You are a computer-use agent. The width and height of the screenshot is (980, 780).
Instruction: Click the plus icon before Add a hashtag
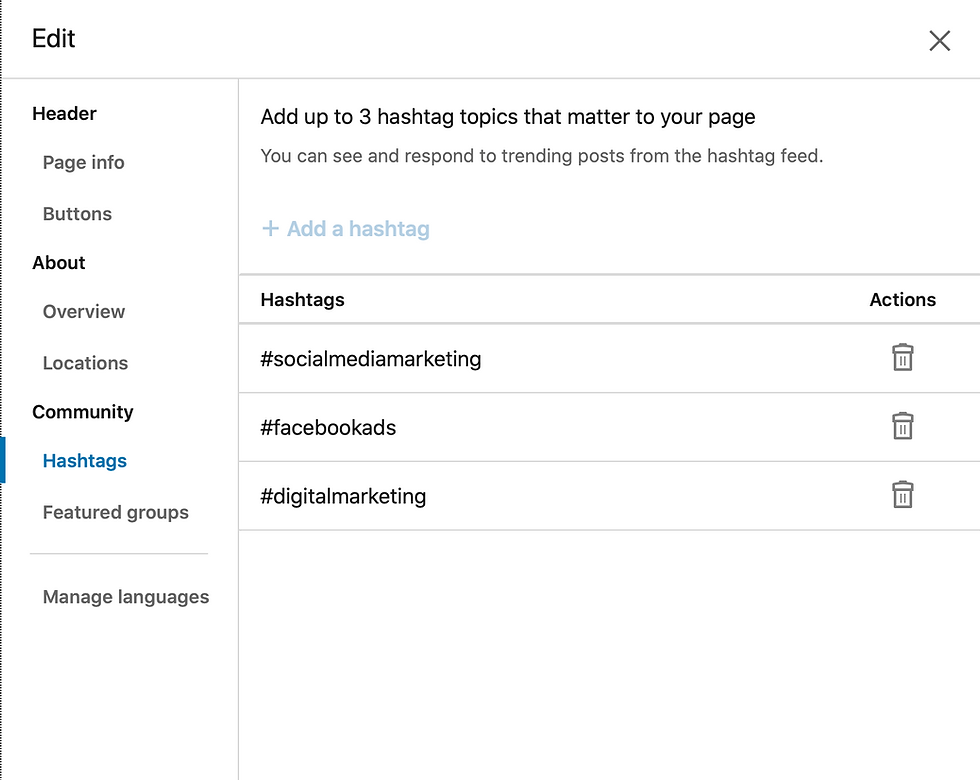[270, 229]
